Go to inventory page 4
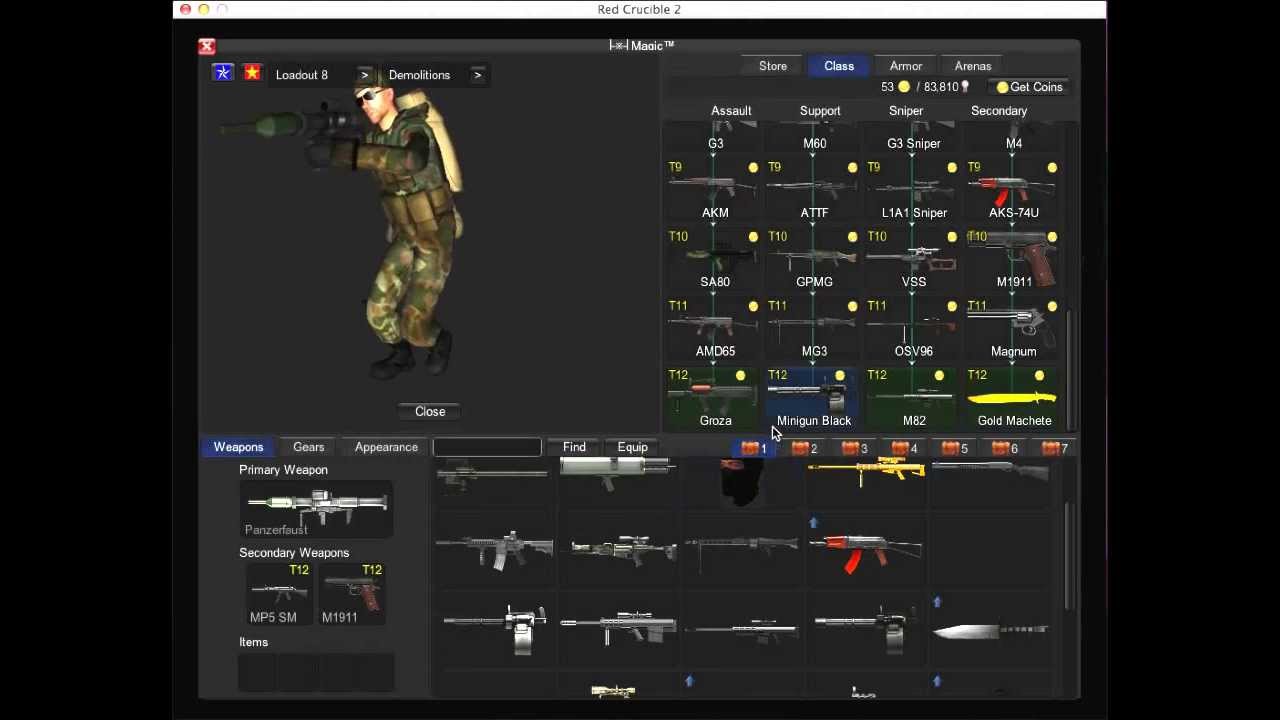1280x720 pixels. click(904, 448)
